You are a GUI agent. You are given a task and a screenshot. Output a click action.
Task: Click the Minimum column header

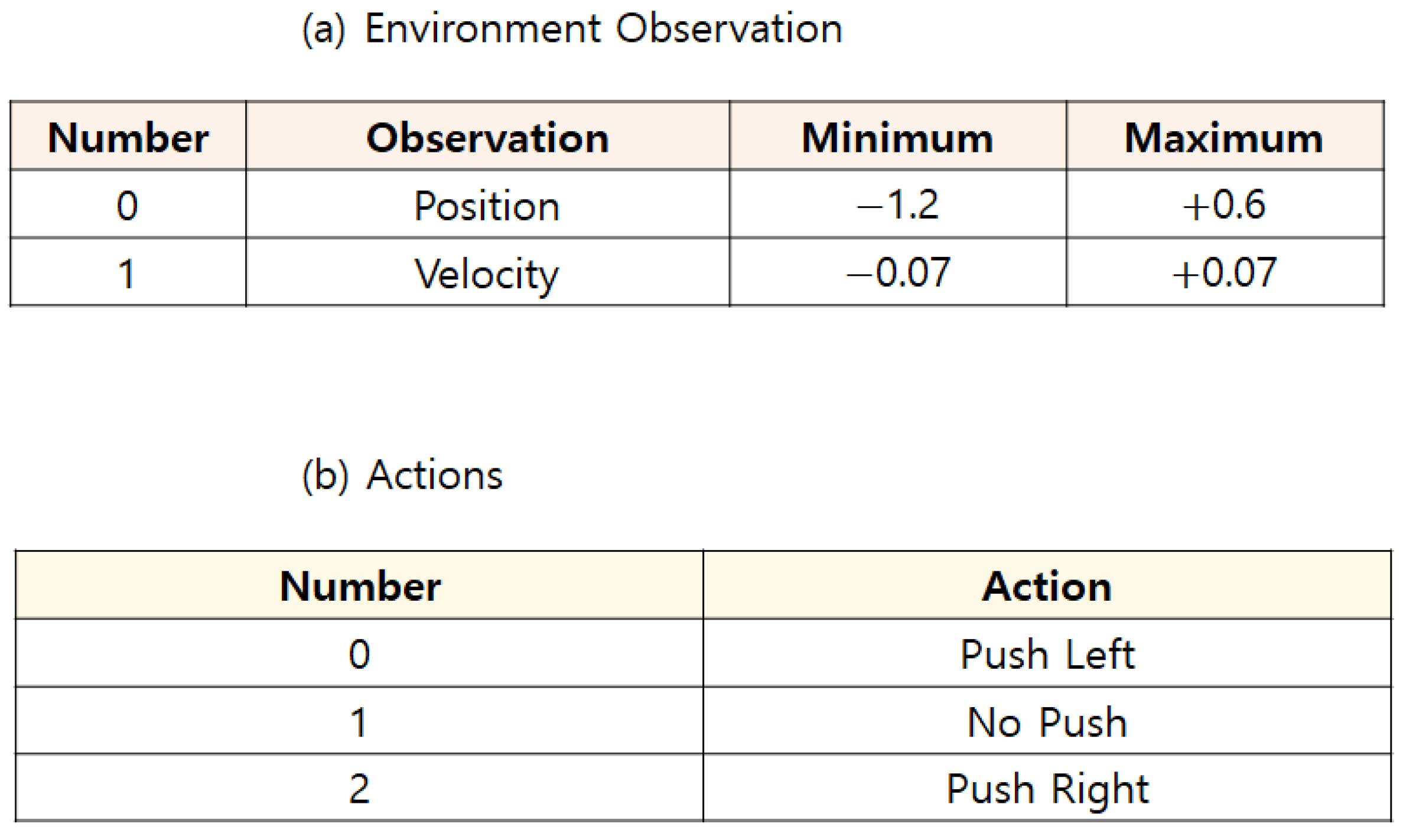[897, 138]
